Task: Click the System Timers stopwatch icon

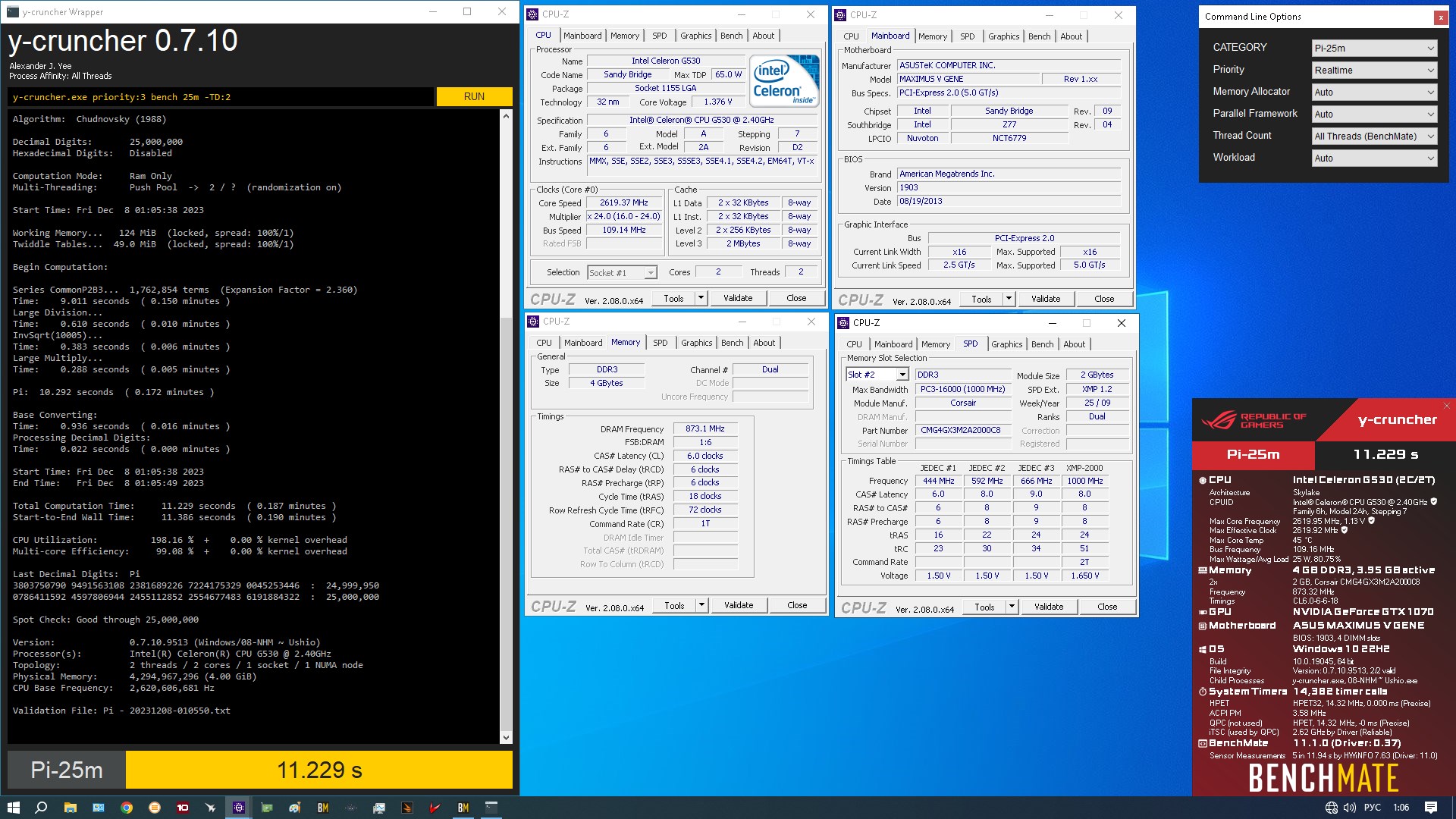Action: click(x=1203, y=692)
